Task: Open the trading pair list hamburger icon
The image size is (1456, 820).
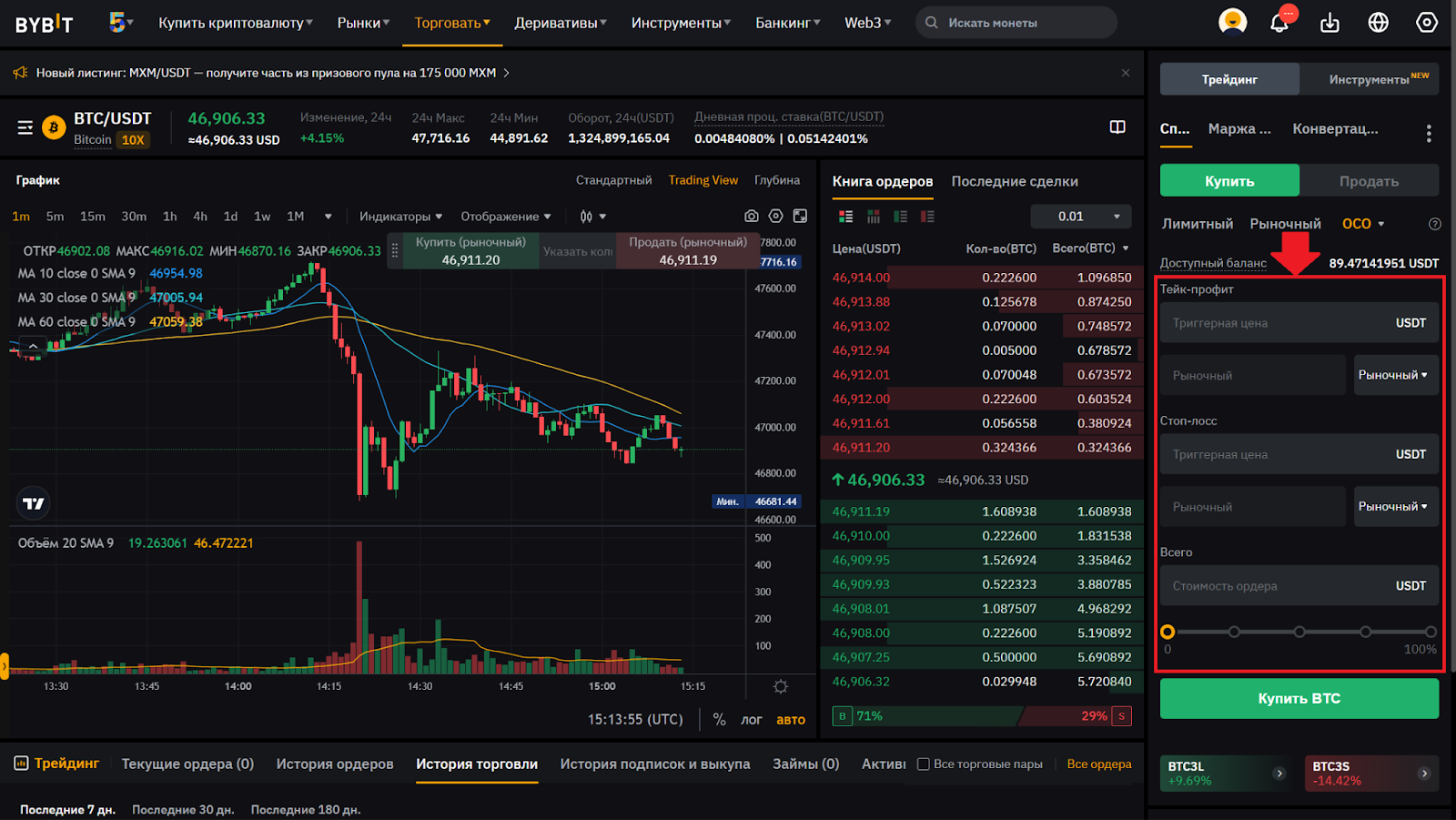Action: (25, 127)
